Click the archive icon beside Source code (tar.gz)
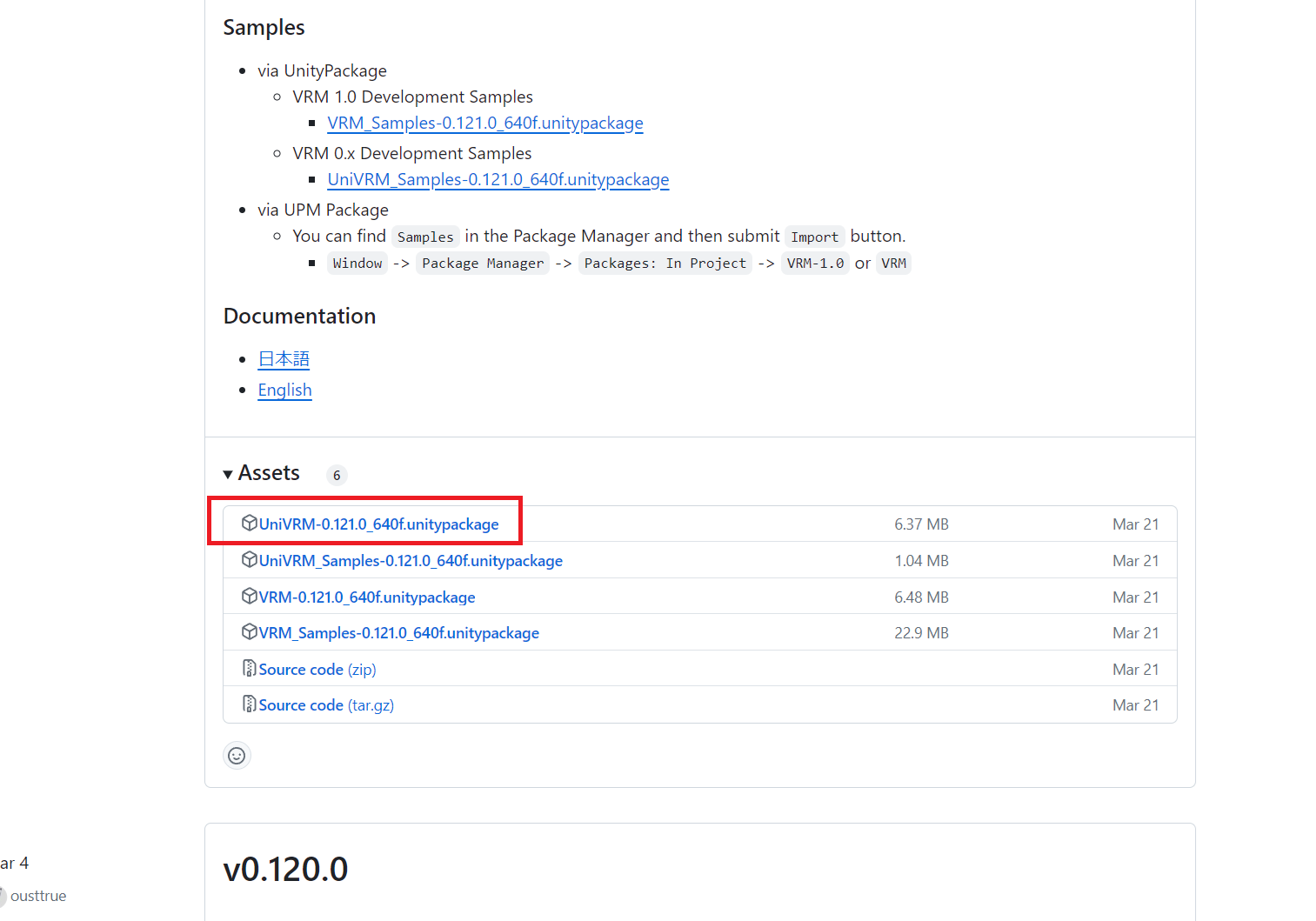 (x=250, y=704)
